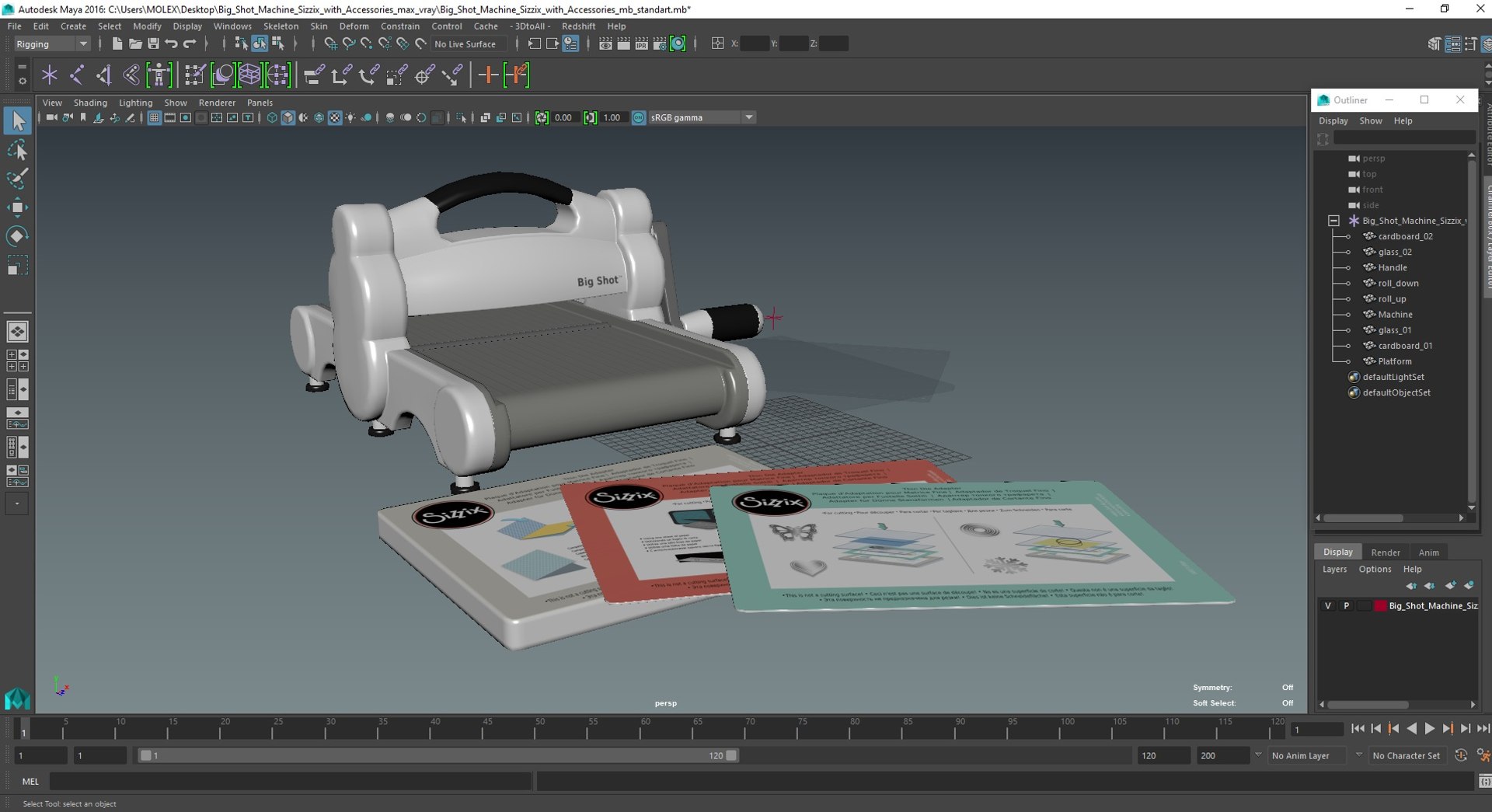Select the roll_down node in Outliner

(1398, 283)
